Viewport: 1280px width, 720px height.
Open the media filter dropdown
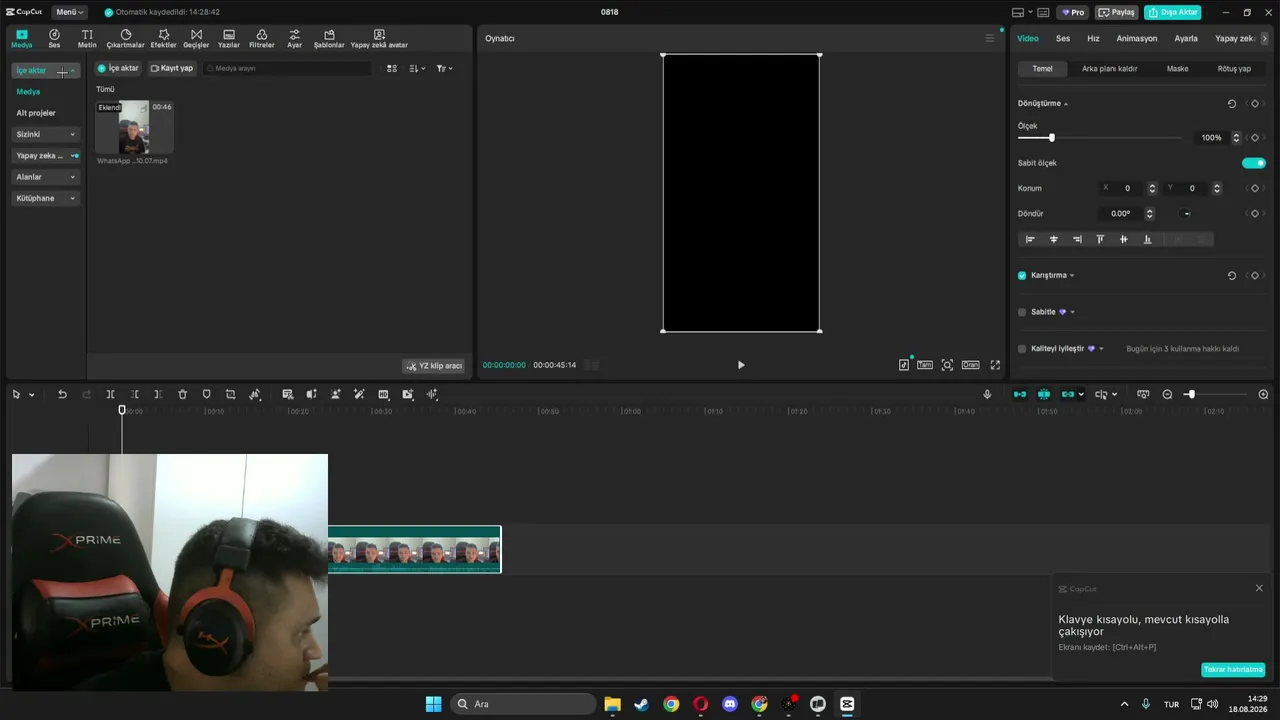click(444, 68)
